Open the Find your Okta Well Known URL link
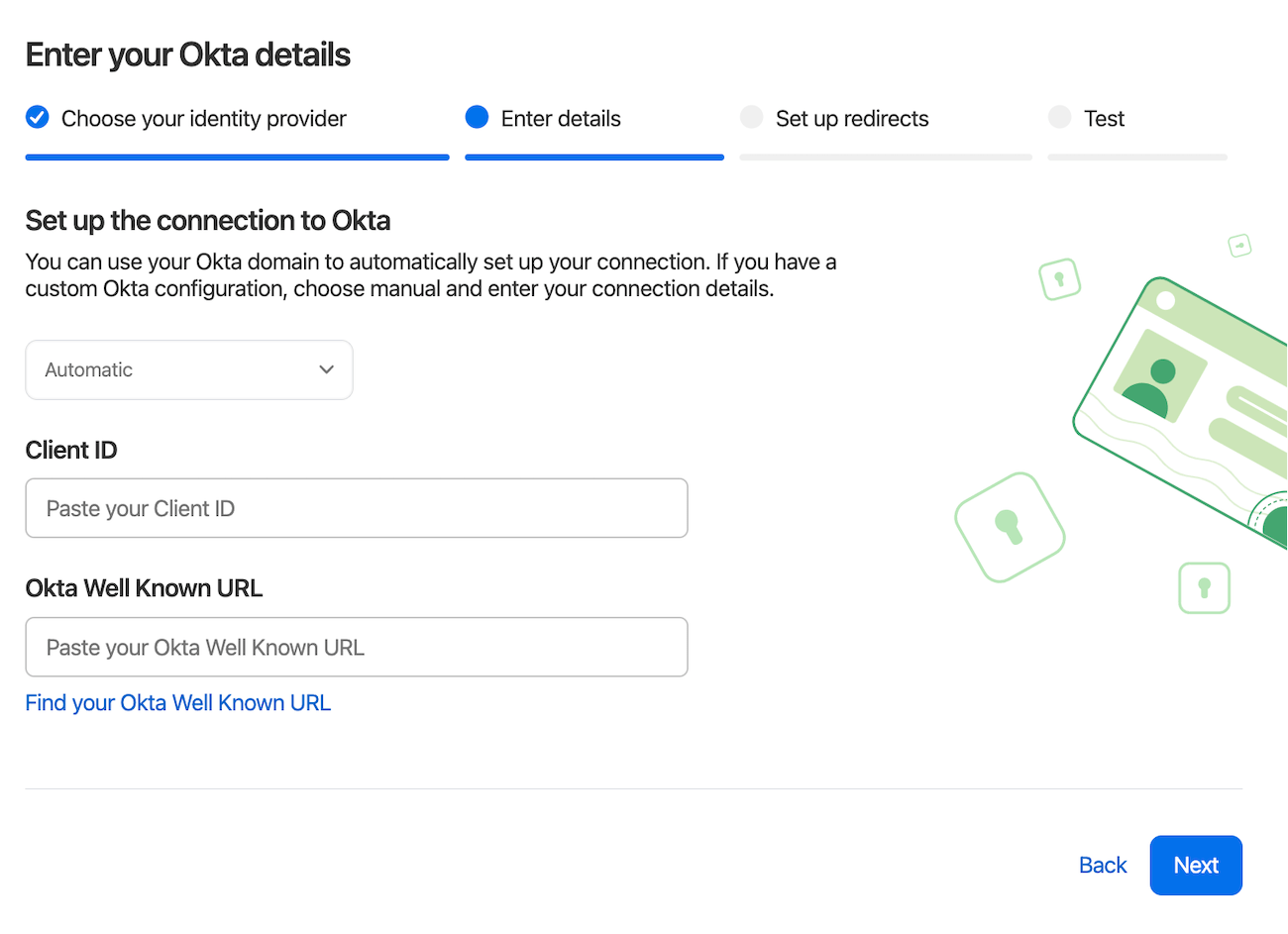The height and width of the screenshot is (934, 1288). point(177,702)
